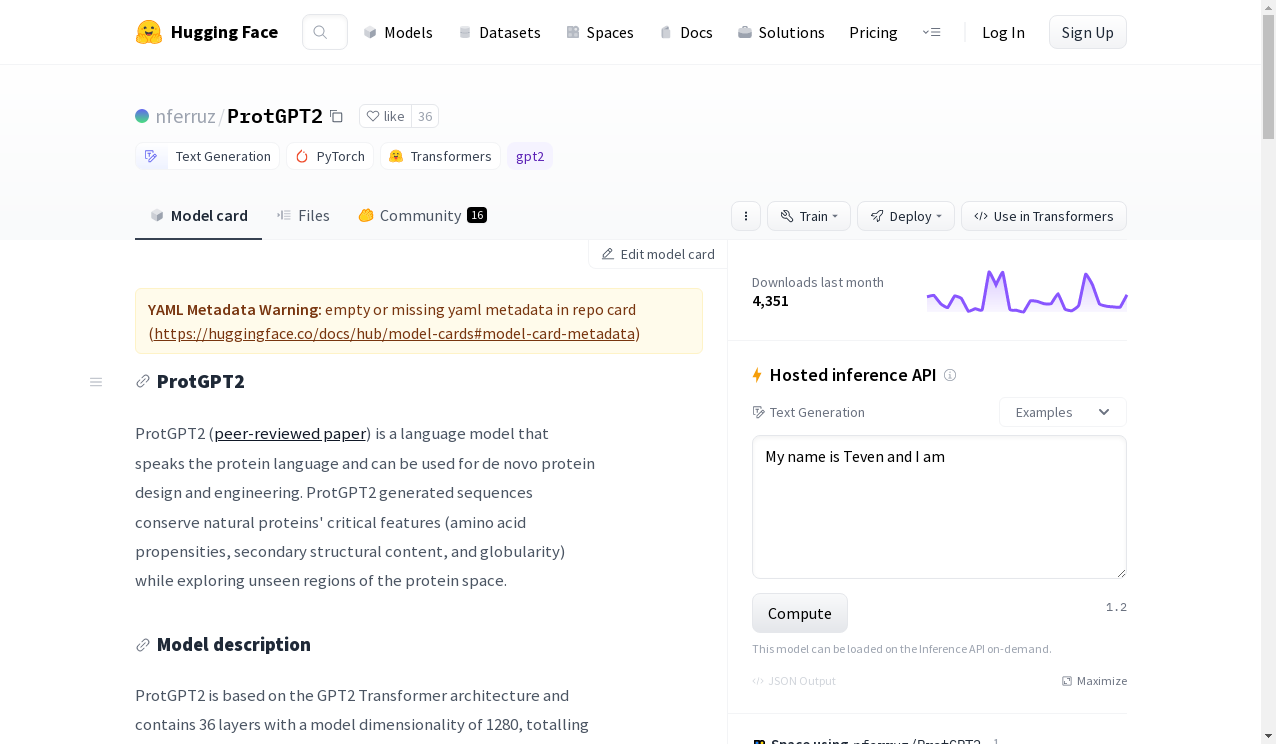1276x744 pixels.
Task: Show Hosted inference API info icon
Action: (950, 375)
